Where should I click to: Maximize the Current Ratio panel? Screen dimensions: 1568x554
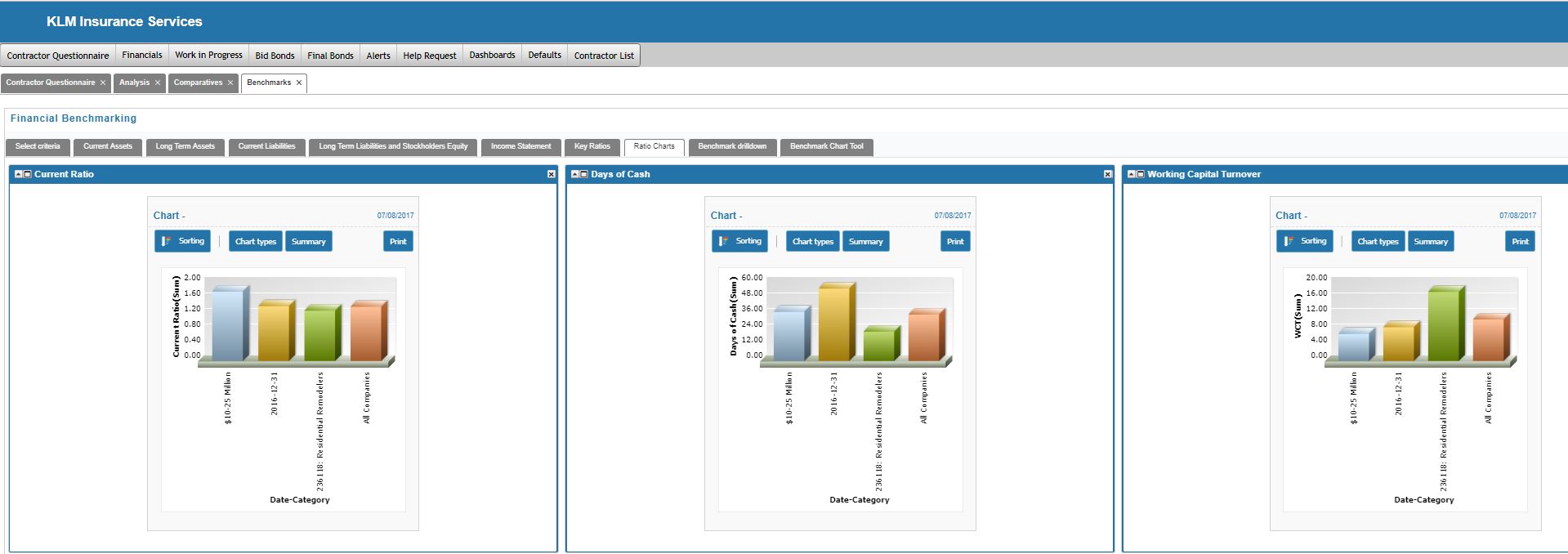coord(27,174)
